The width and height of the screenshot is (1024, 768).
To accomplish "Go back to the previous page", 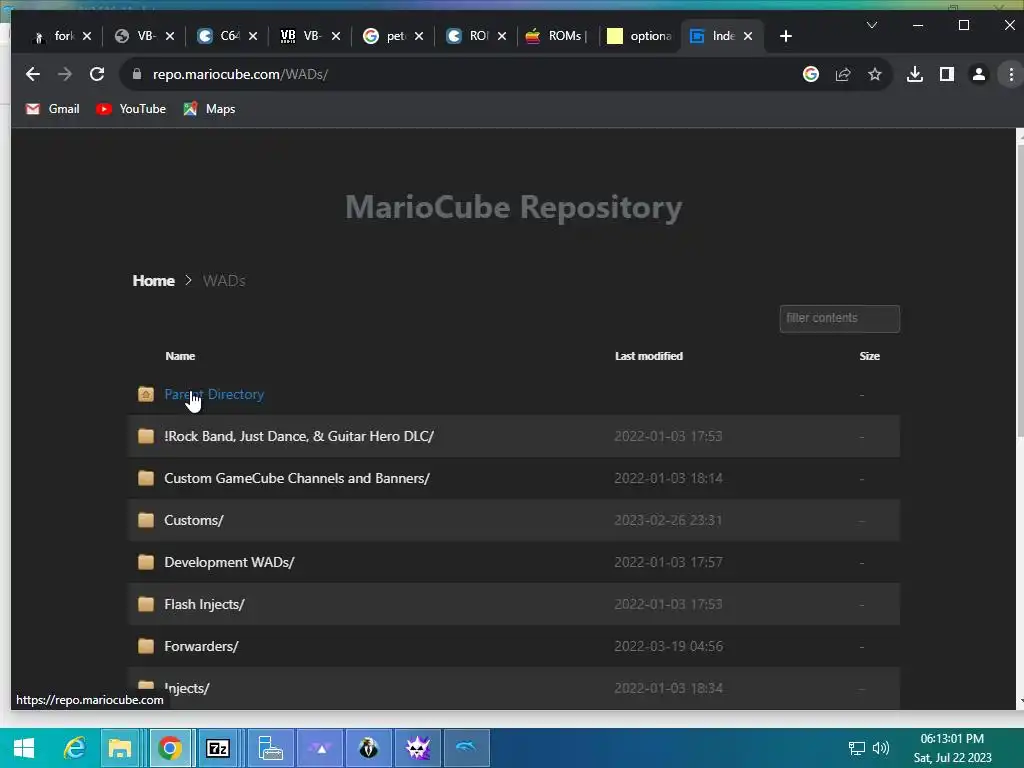I will (x=33, y=74).
